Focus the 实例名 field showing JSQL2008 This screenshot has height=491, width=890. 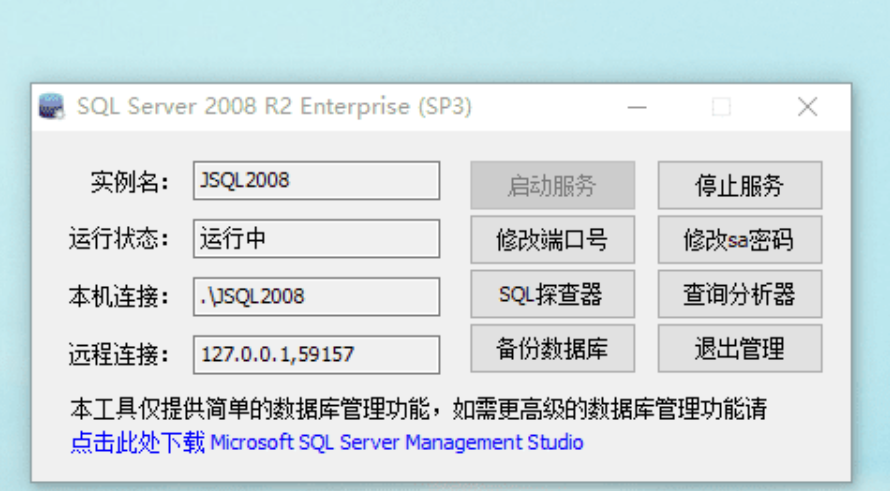(316, 181)
